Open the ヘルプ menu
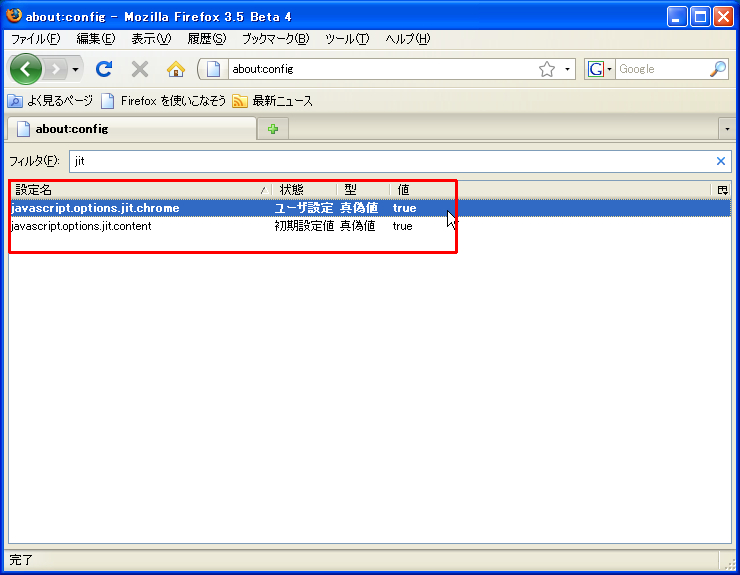This screenshot has height=575, width=740. pyautogui.click(x=407, y=39)
